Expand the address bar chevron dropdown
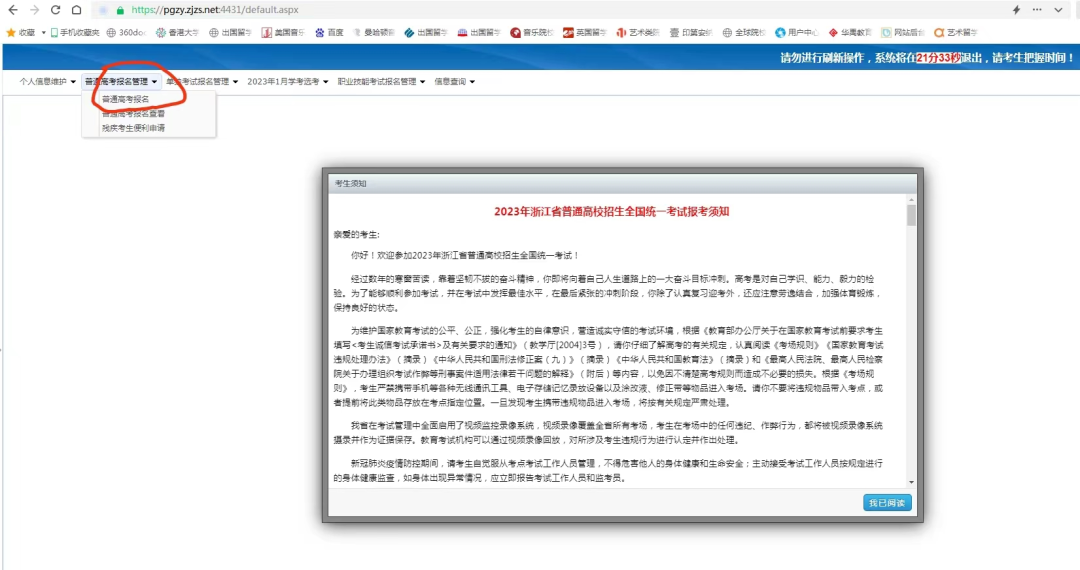Viewport: 1080px width, 570px height. click(x=1059, y=10)
